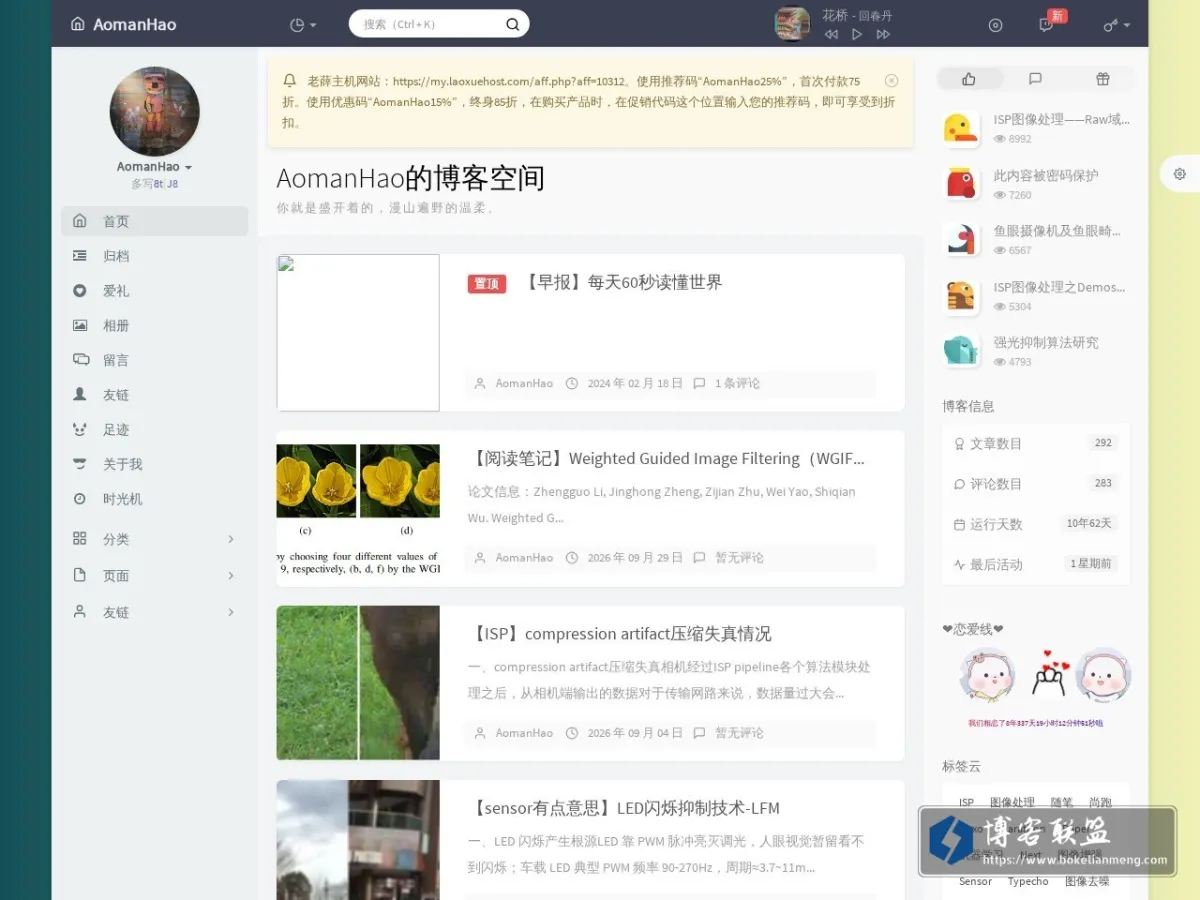Viewport: 1200px width, 900px height.
Task: Click the music album cover thumbnail
Action: (x=792, y=24)
